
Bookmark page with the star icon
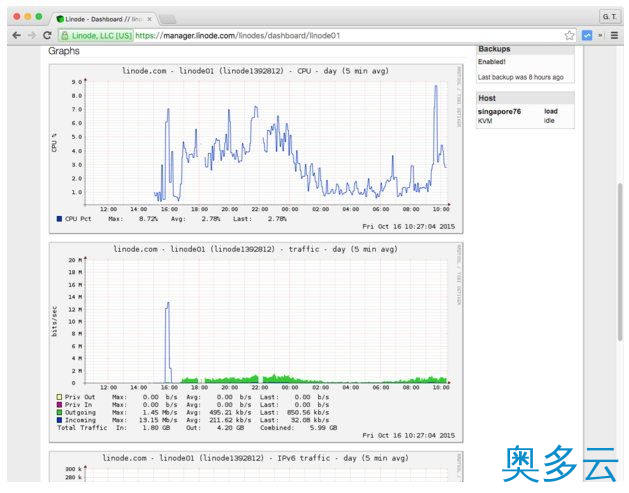click(x=569, y=35)
